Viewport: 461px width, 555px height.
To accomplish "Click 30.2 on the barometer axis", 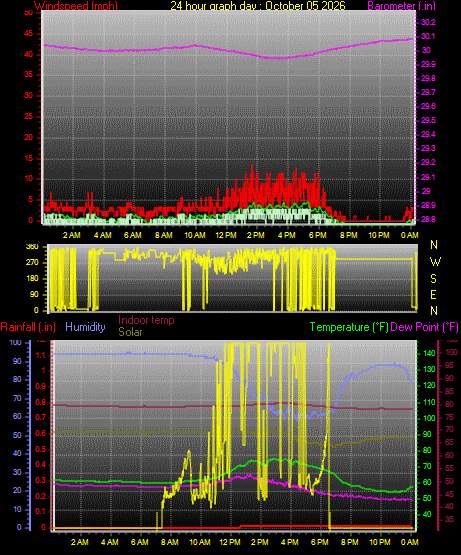I will click(428, 22).
